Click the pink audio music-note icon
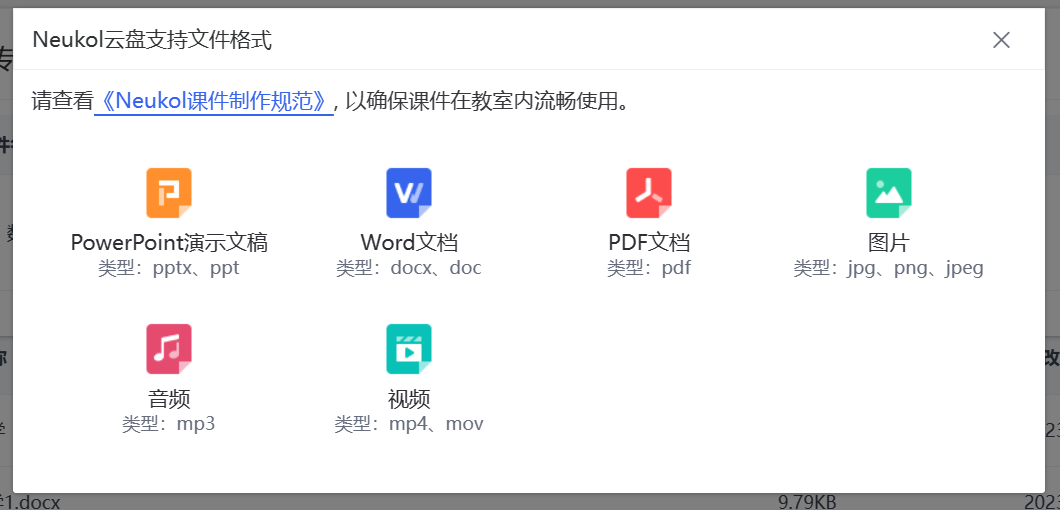1060x510 pixels. [169, 349]
